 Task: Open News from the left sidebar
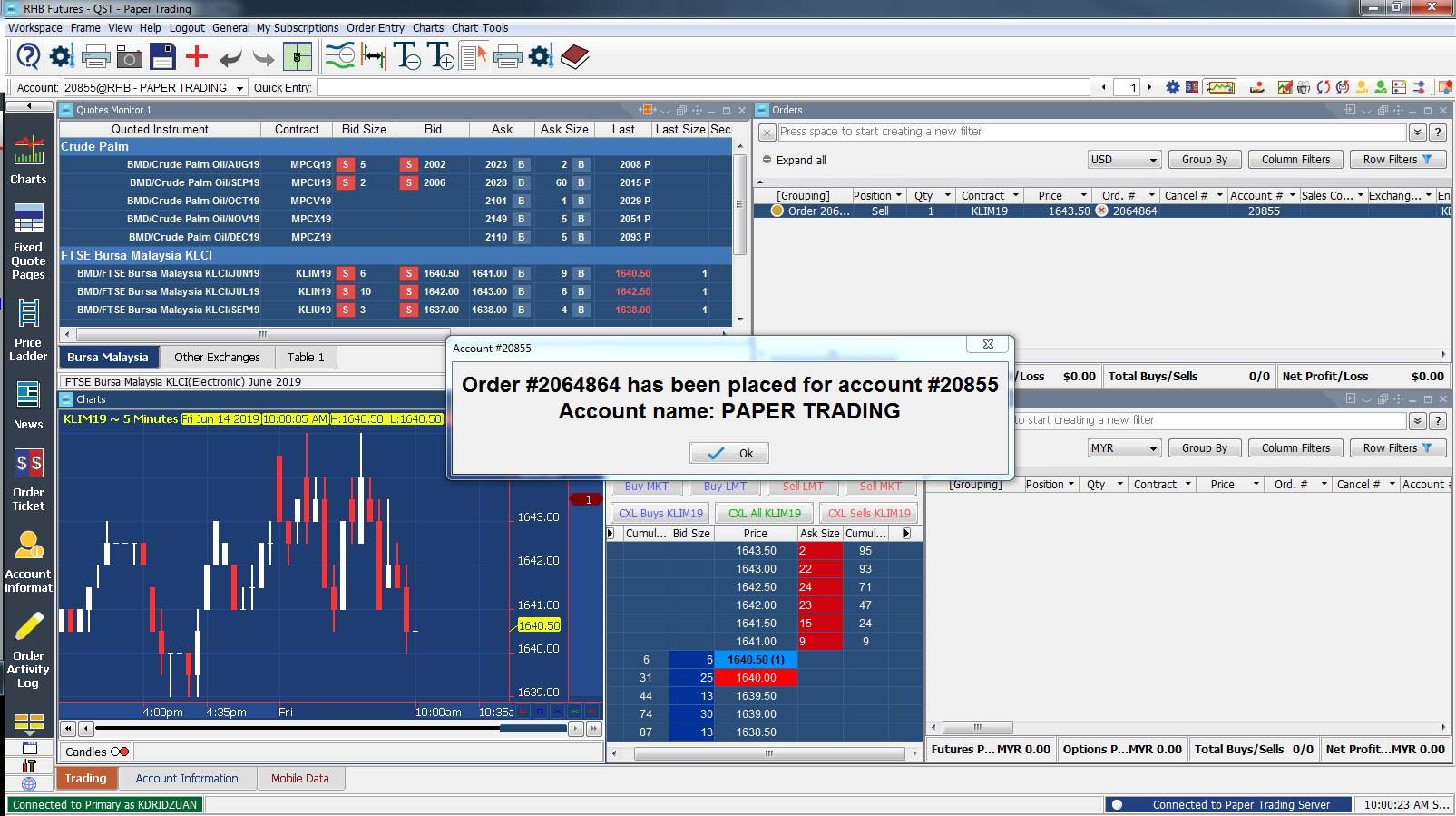click(28, 405)
